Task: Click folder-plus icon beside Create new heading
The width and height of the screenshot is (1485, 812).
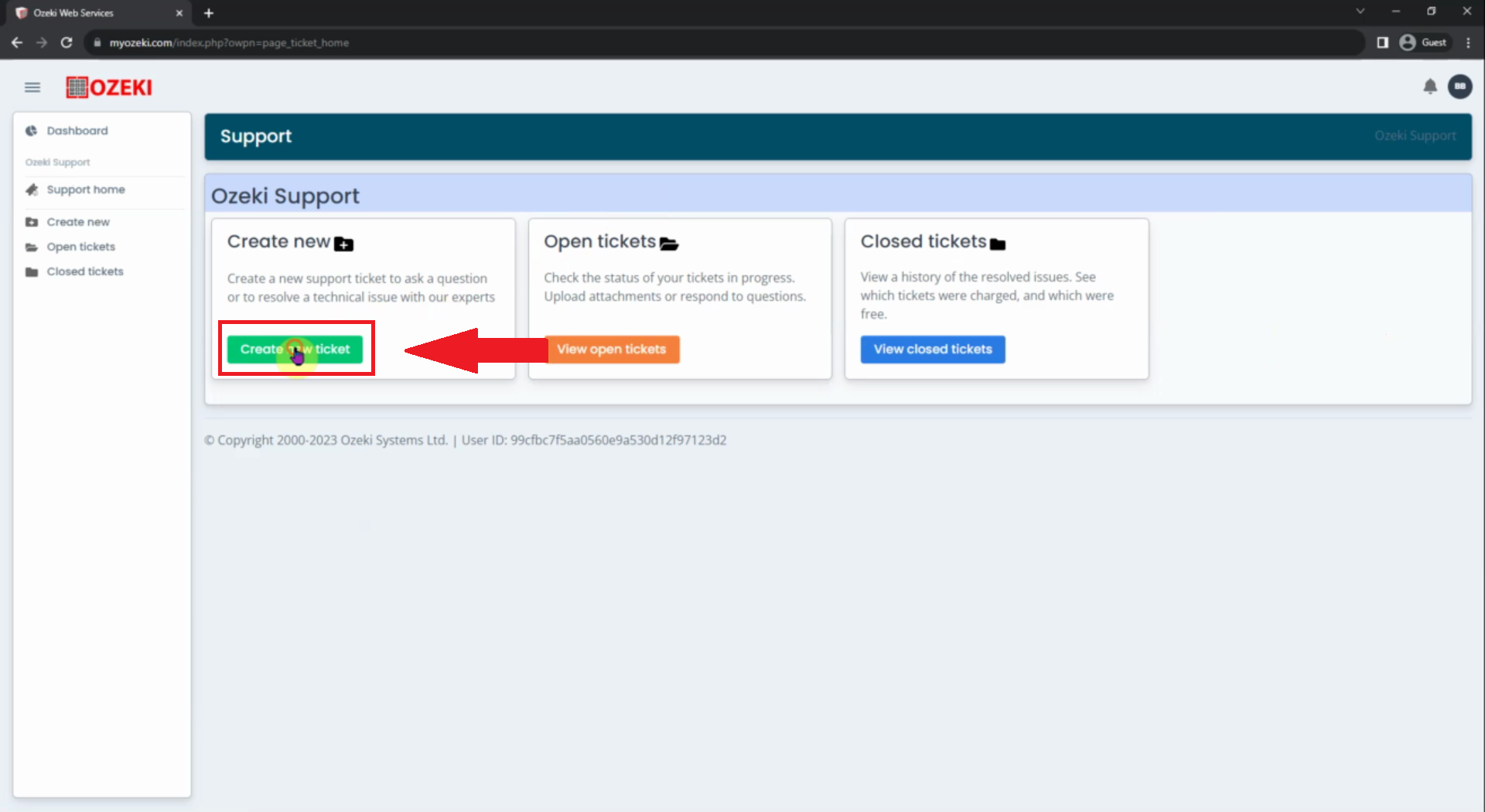Action: [x=343, y=244]
